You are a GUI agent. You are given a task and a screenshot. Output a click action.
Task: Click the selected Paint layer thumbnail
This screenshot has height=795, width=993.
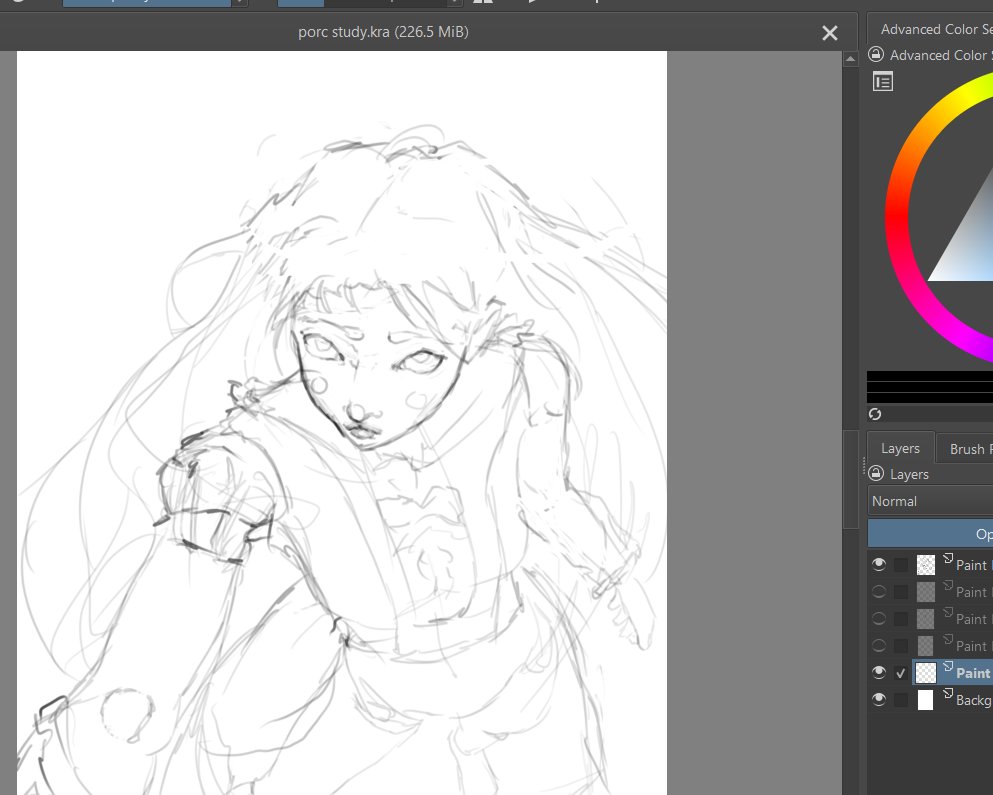pyautogui.click(x=925, y=673)
